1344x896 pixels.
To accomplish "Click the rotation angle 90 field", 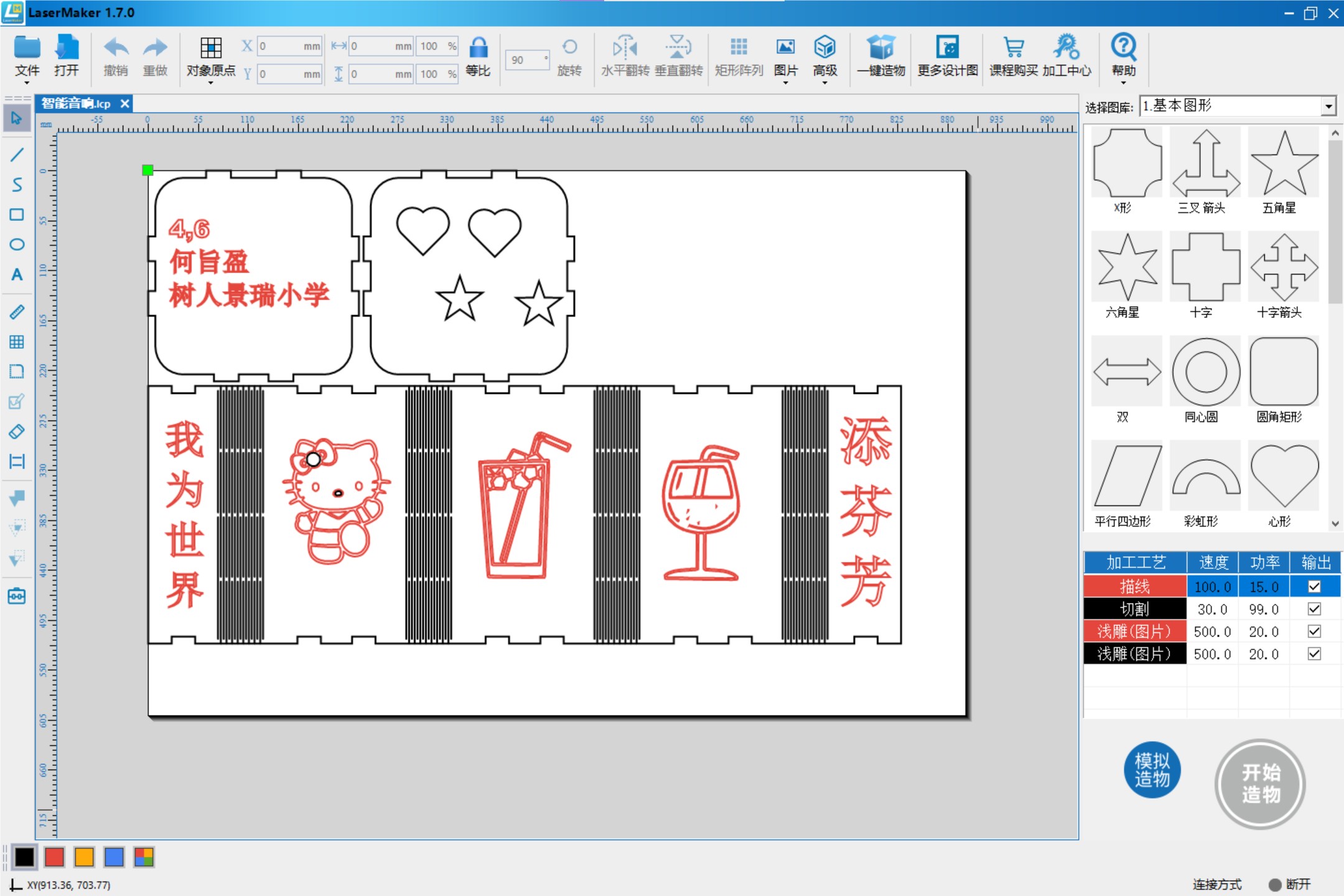I will (527, 60).
